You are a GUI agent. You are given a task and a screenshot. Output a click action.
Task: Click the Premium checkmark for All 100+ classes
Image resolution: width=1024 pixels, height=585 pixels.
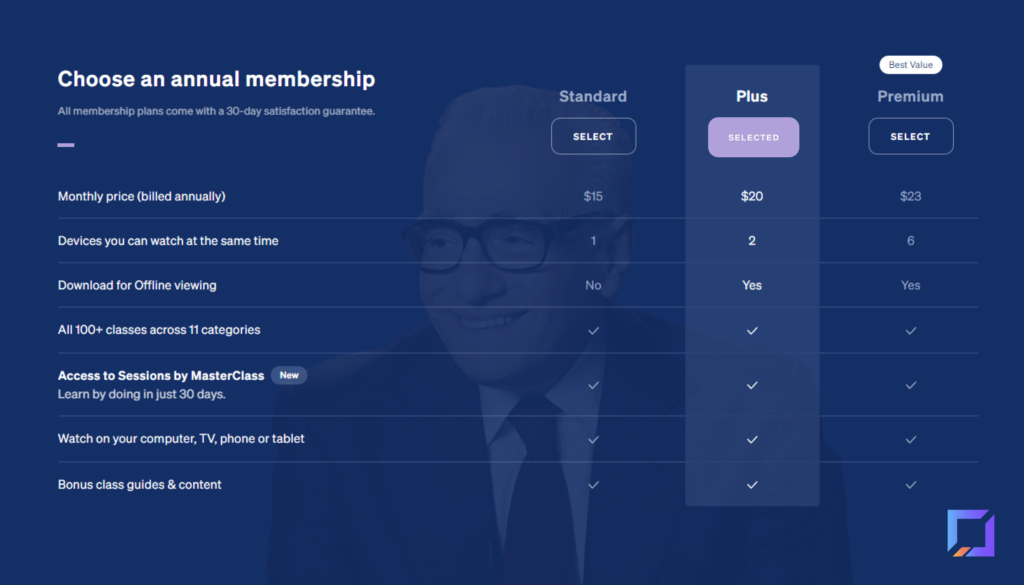[910, 330]
